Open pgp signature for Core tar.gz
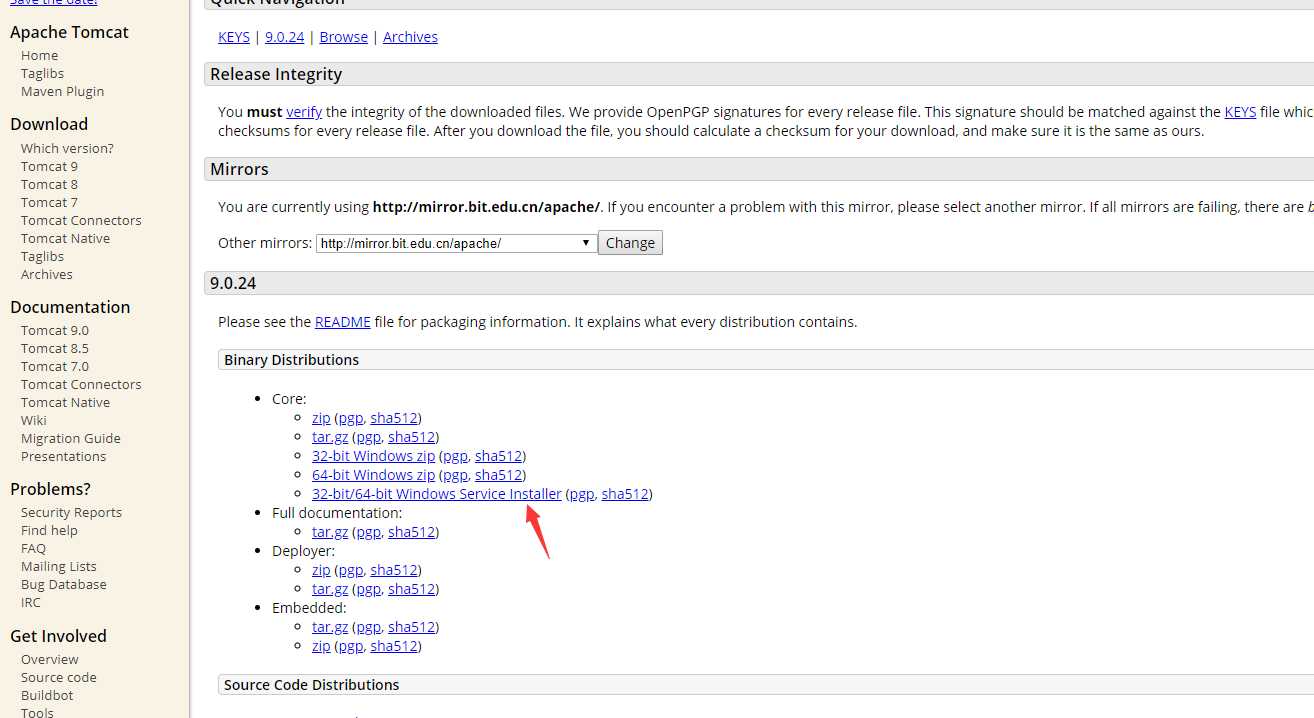This screenshot has height=718, width=1314. click(x=368, y=437)
